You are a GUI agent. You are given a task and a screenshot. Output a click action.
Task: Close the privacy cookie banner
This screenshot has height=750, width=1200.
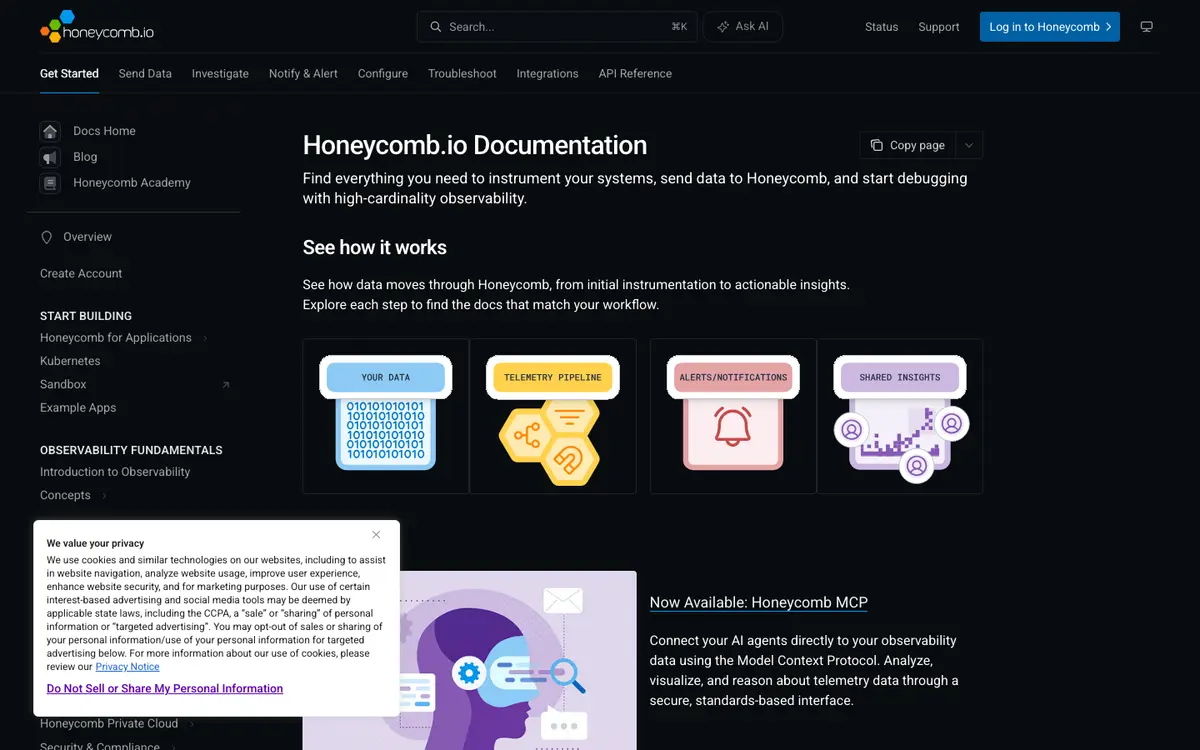click(376, 535)
